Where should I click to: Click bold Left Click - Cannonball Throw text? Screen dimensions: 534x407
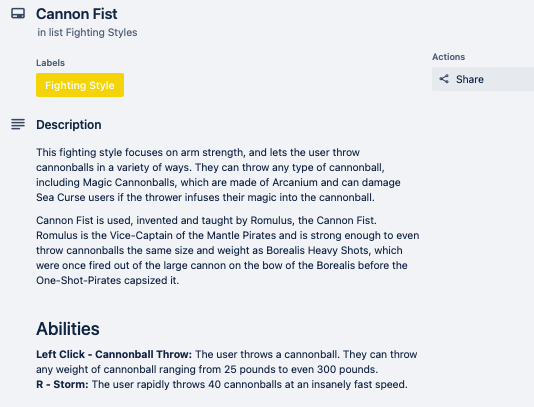click(114, 354)
